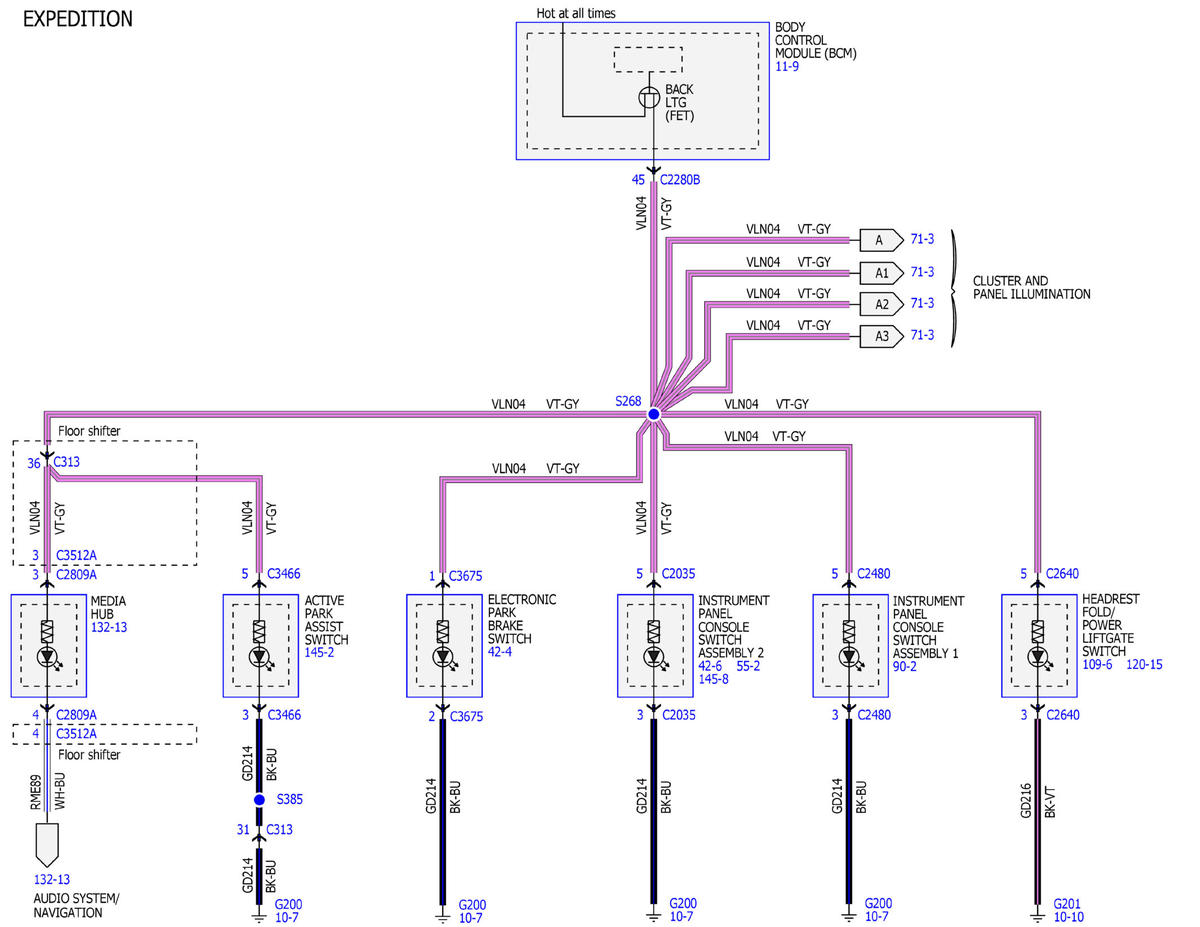Open page reference 42-6

click(x=711, y=665)
